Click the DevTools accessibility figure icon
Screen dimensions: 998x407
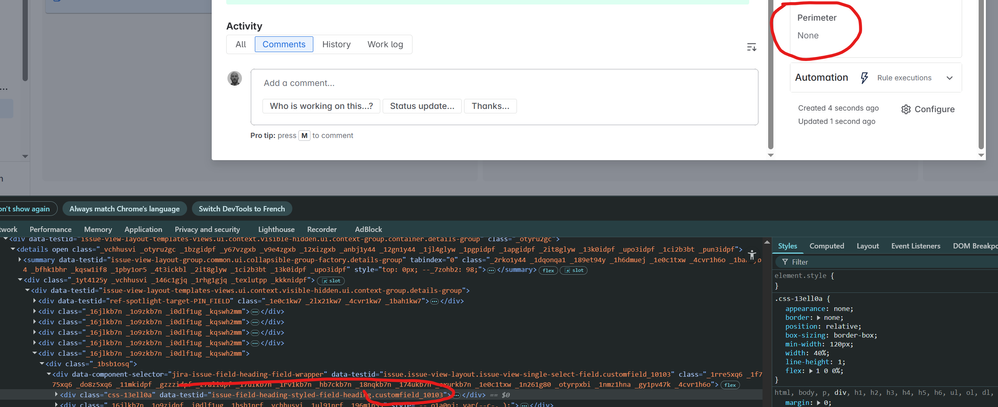(x=752, y=255)
